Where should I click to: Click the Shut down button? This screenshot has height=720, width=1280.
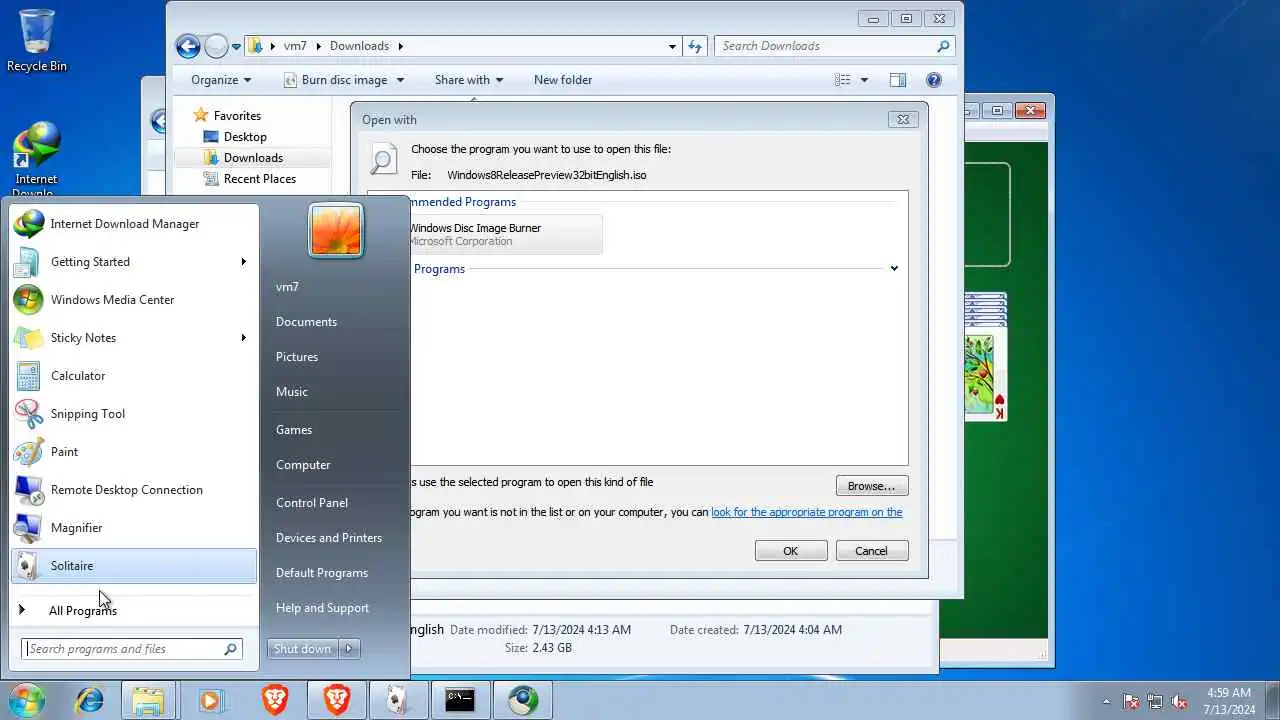[x=303, y=649]
